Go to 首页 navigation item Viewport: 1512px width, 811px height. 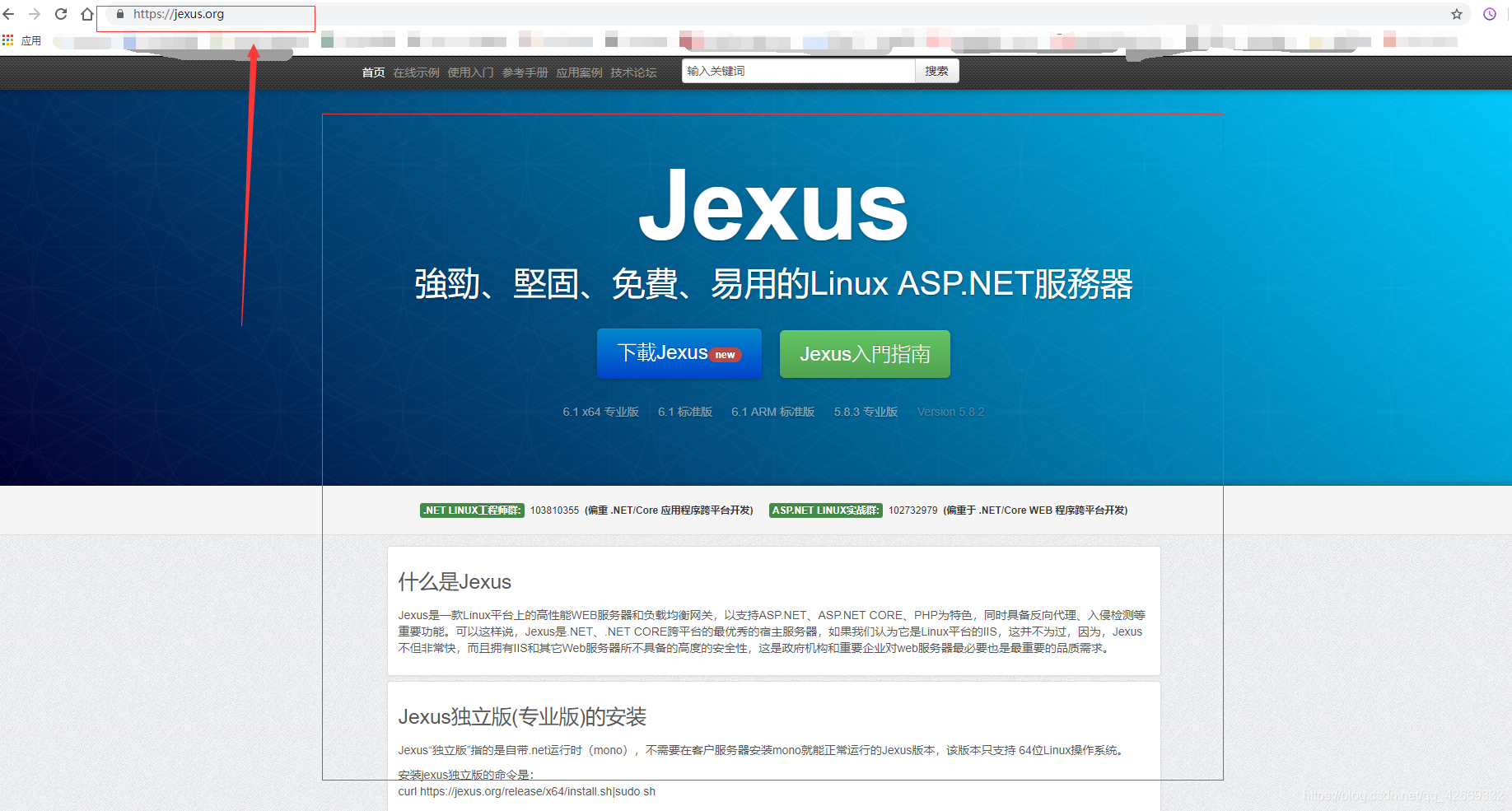pos(373,72)
